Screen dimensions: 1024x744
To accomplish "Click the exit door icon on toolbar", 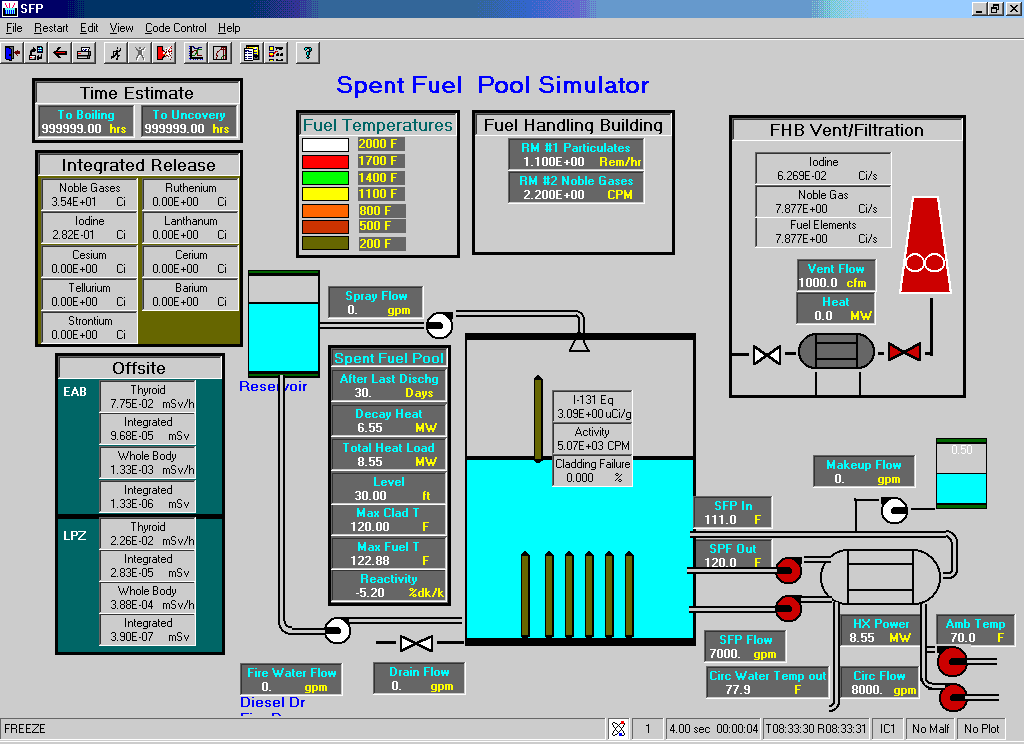I will [12, 52].
